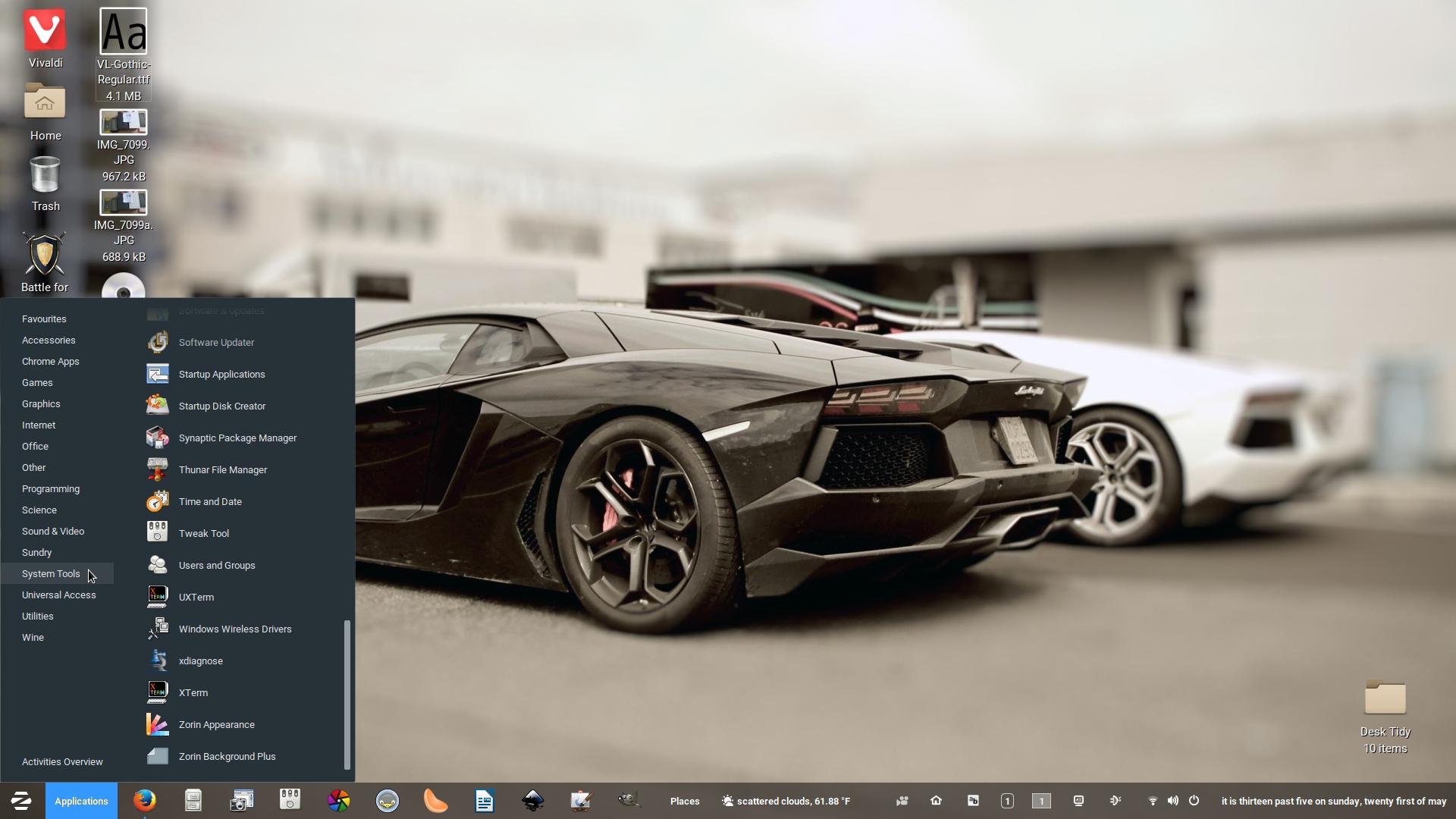
Task: Open Synaptic Package Manager
Action: [x=237, y=438]
